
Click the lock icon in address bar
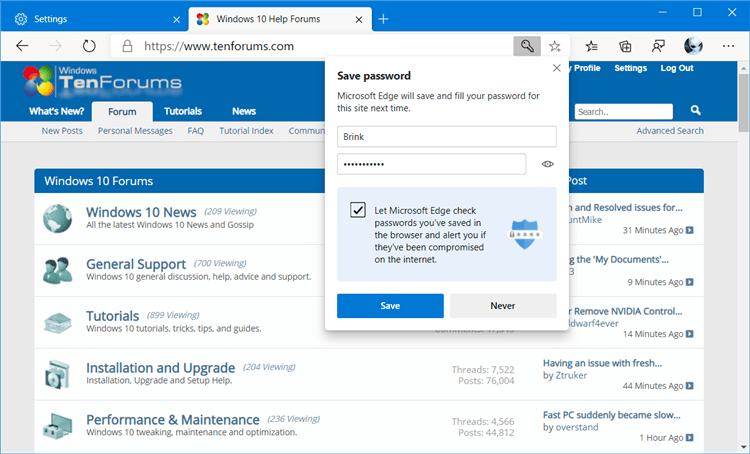[x=127, y=46]
